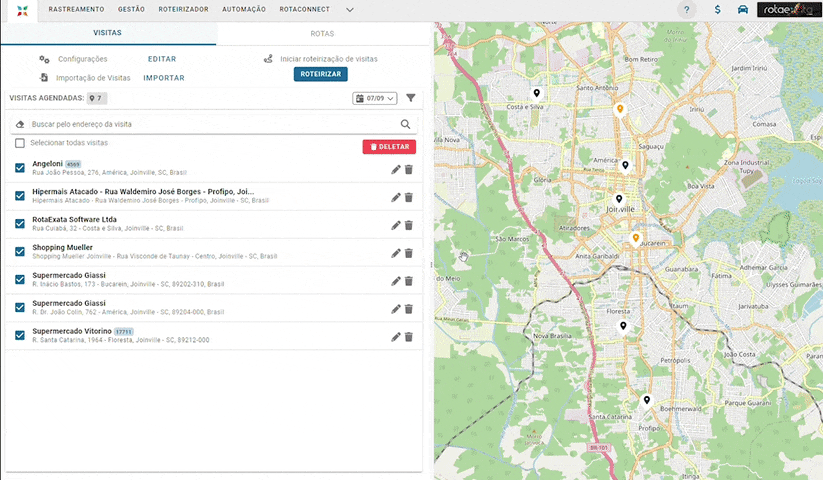Screen dimensions: 823x480
Task: Click the map pin at América
Action: tap(625, 166)
